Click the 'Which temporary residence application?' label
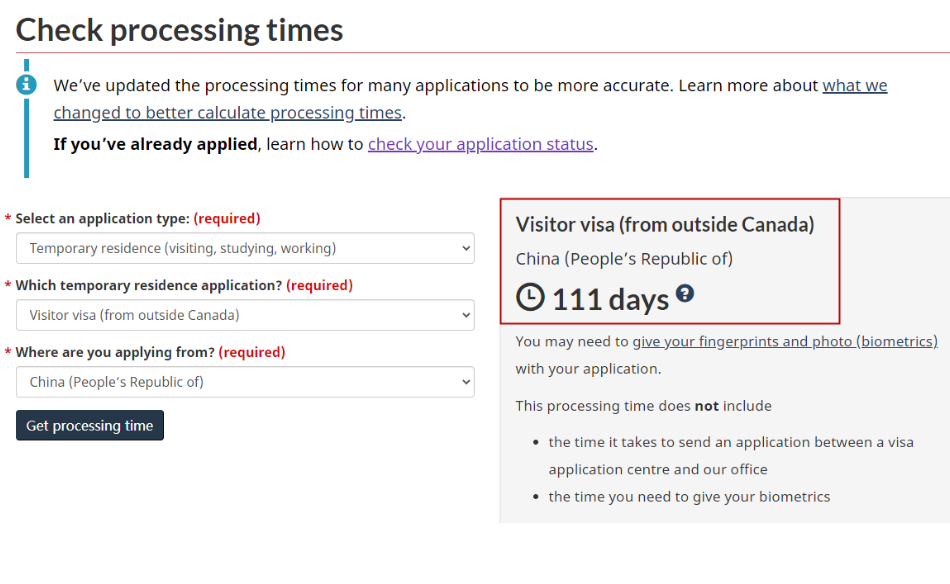 pos(149,285)
